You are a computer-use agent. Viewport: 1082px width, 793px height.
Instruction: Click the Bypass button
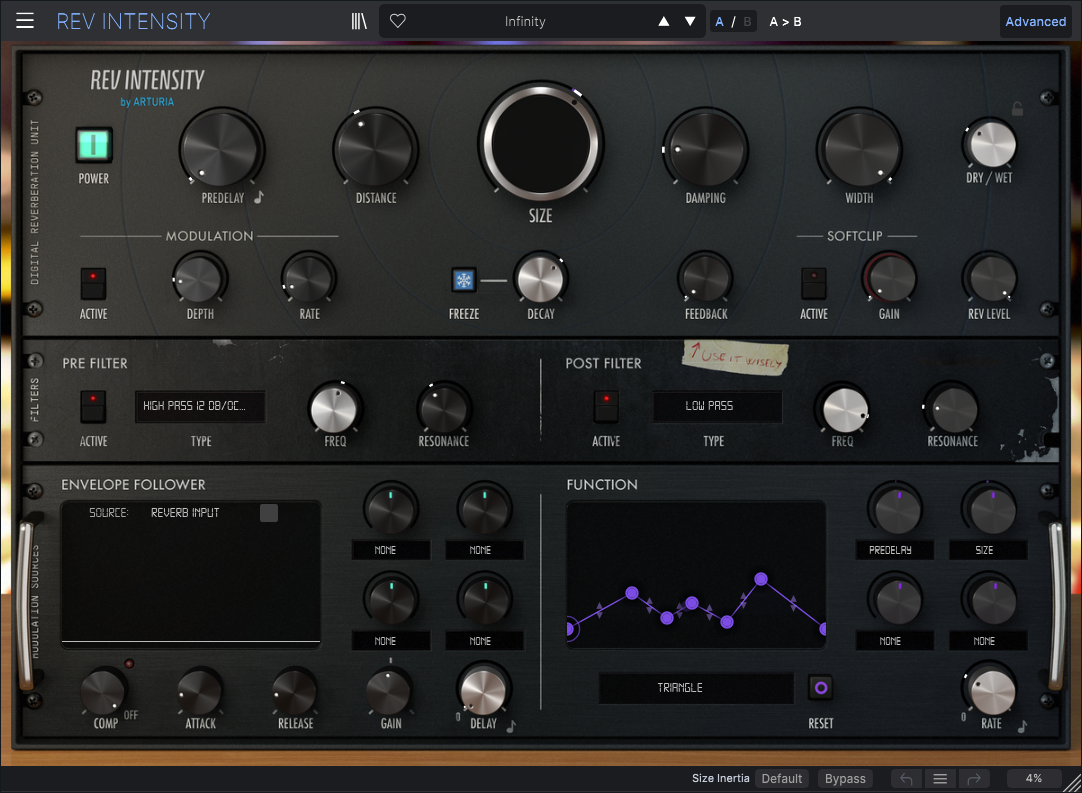tap(845, 779)
